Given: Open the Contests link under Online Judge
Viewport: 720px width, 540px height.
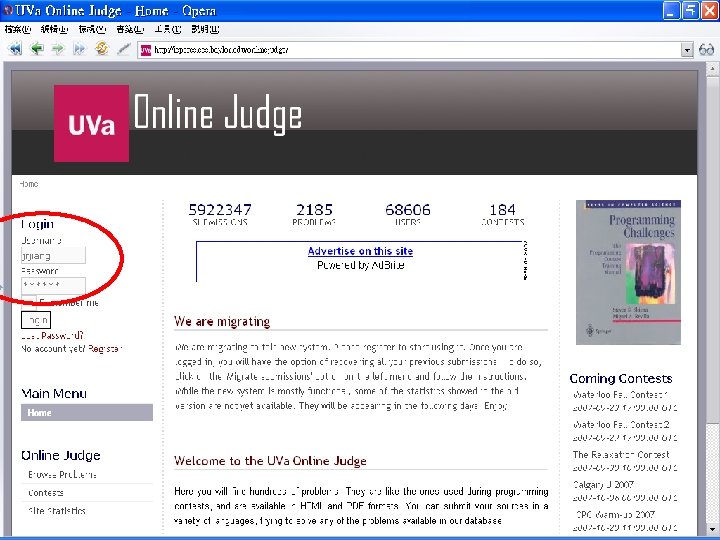Looking at the screenshot, I should (x=45, y=493).
